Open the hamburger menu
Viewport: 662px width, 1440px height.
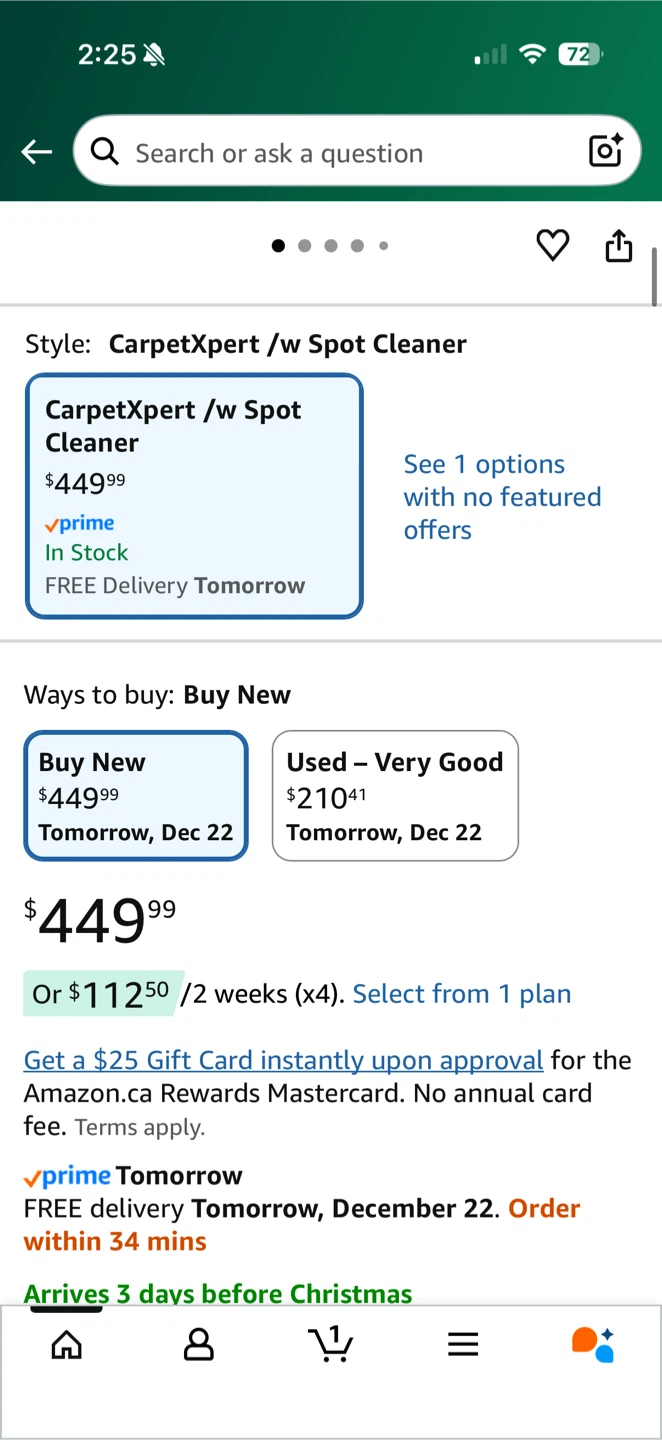point(463,1345)
